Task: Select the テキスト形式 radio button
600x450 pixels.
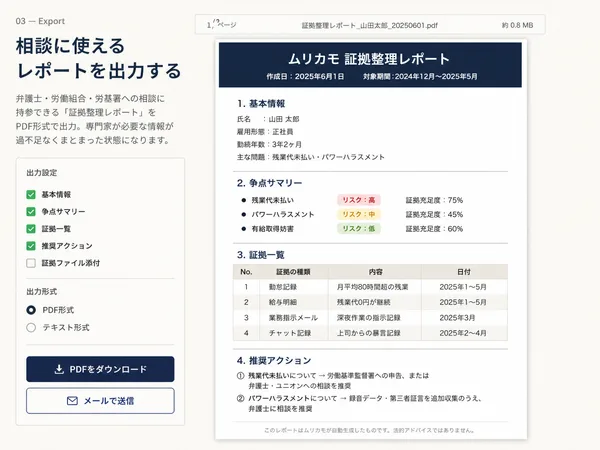Action: coord(31,328)
